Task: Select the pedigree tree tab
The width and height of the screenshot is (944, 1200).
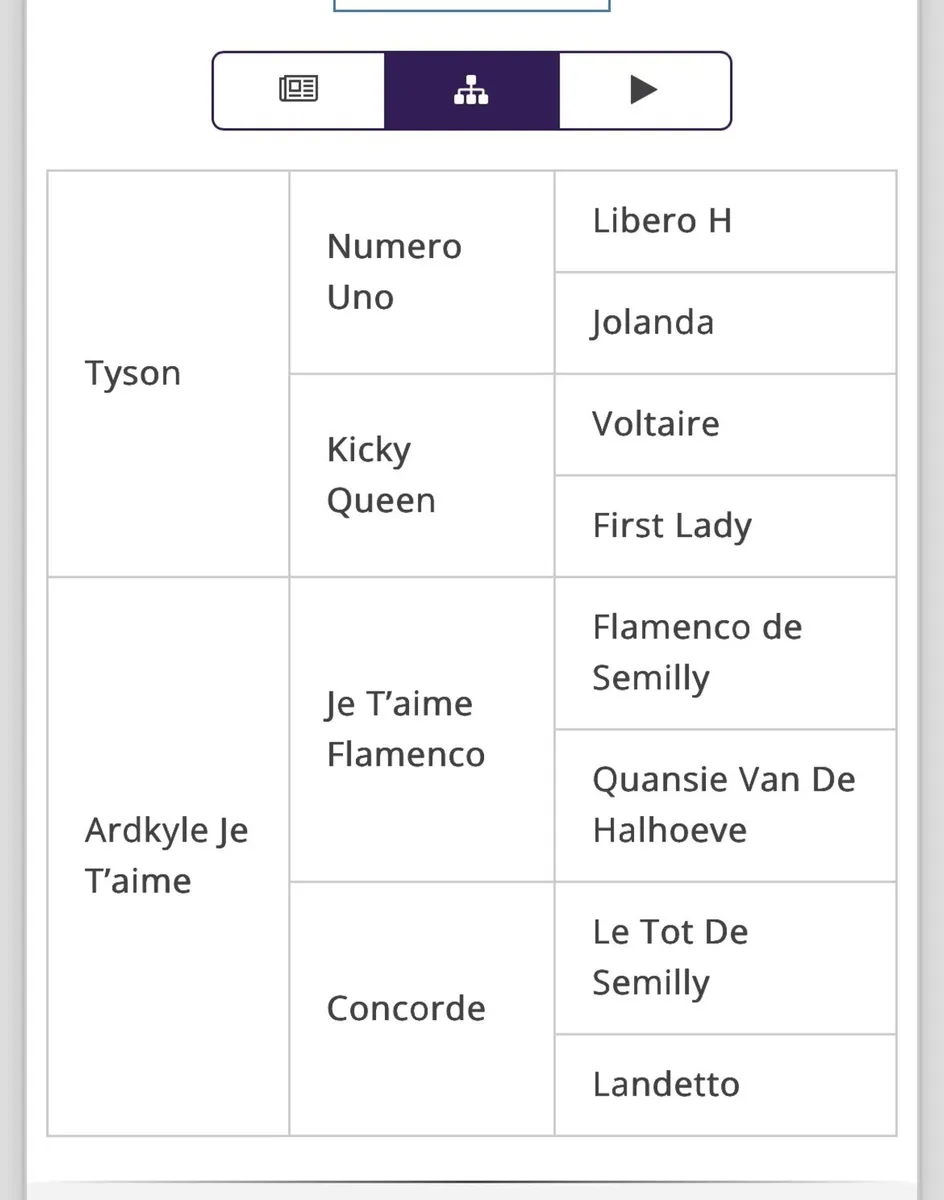Action: click(x=471, y=90)
